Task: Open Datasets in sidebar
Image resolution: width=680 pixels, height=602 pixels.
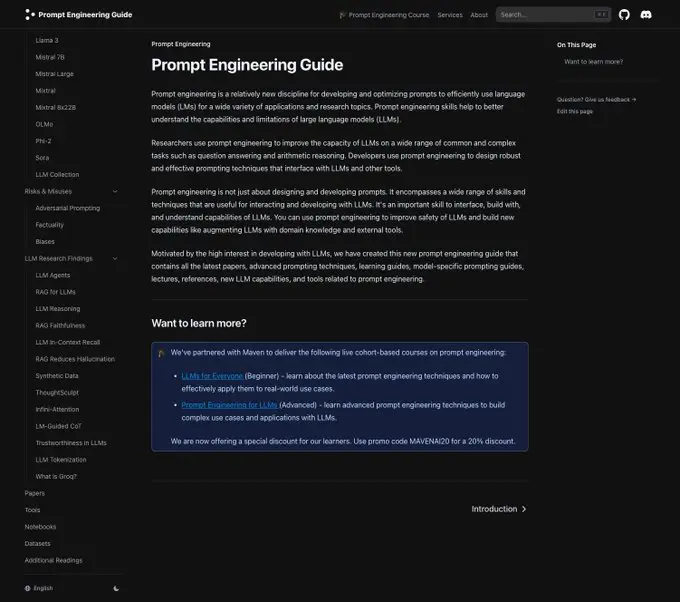Action: point(37,543)
